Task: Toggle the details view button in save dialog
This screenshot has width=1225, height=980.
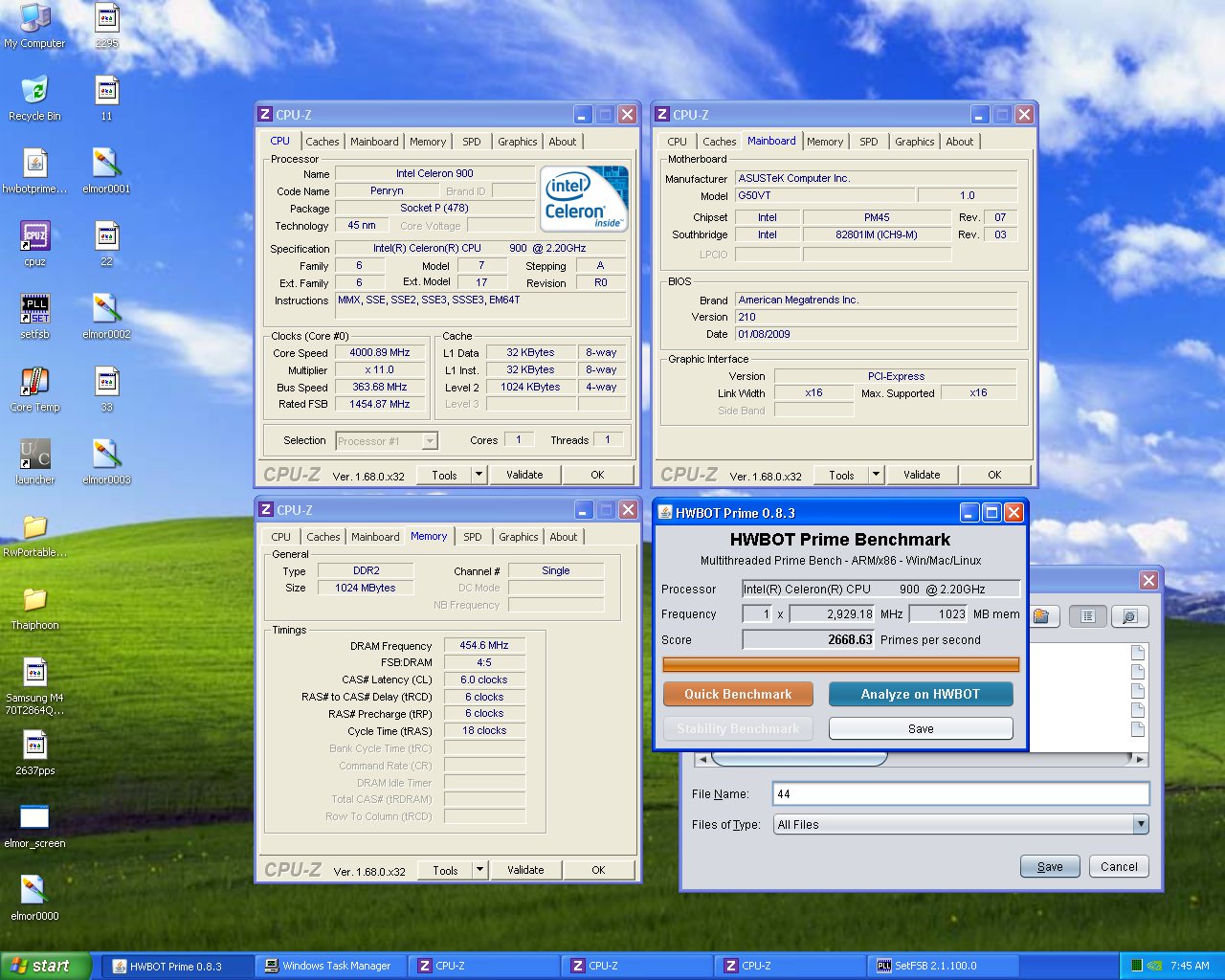Action: 1129,616
